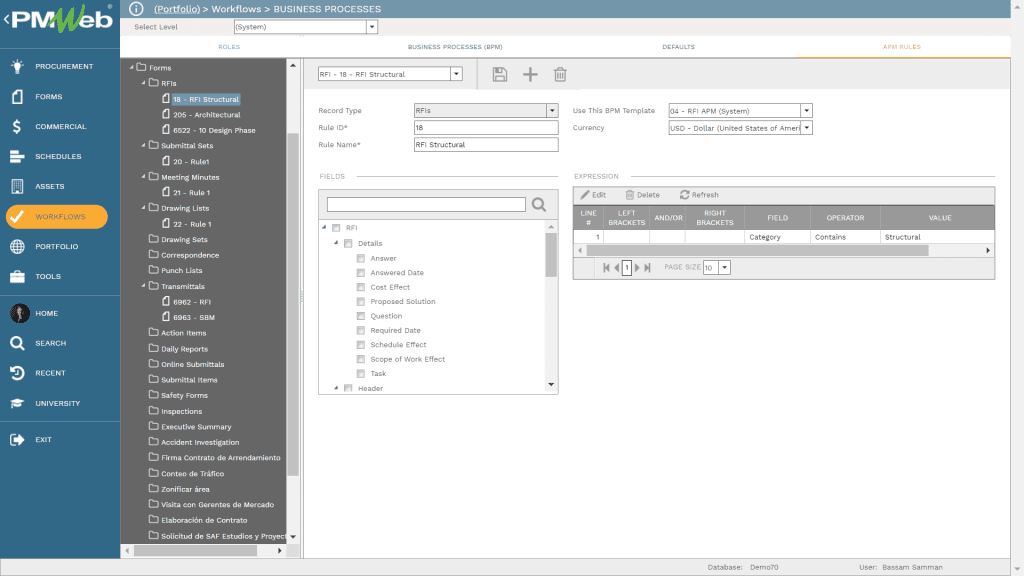Click the fields search text box

[x=426, y=204]
